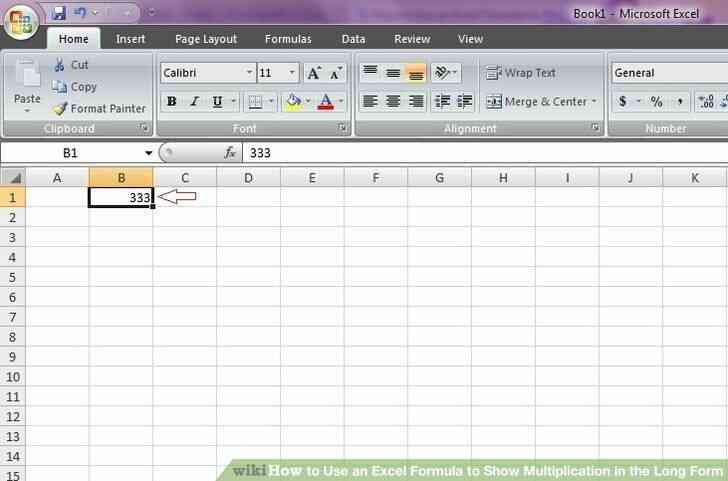Decrease font size with Shrink Font

[335, 73]
